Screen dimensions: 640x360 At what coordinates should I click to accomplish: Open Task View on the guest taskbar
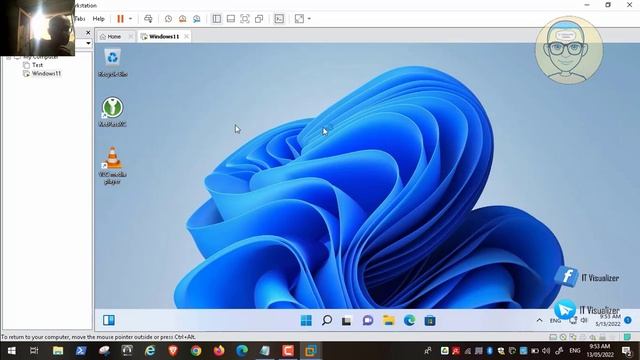coord(347,321)
